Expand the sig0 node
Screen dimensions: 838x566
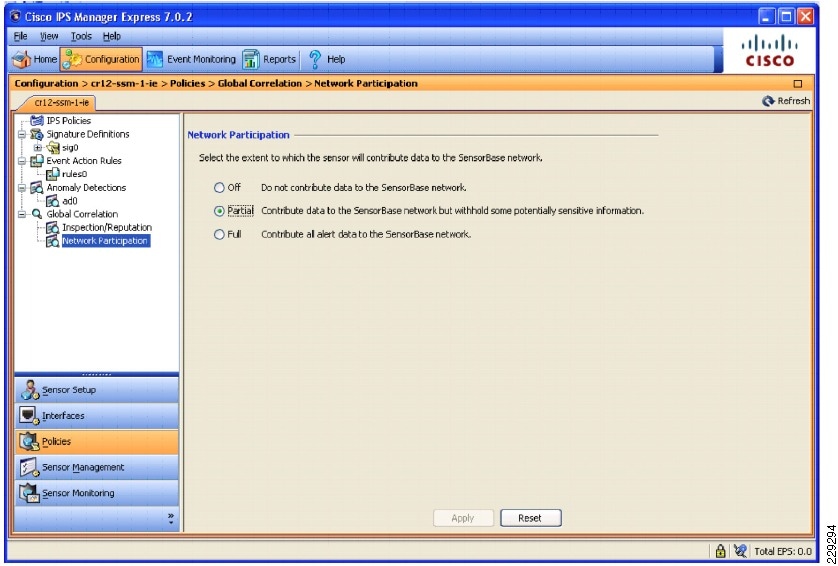(37, 148)
